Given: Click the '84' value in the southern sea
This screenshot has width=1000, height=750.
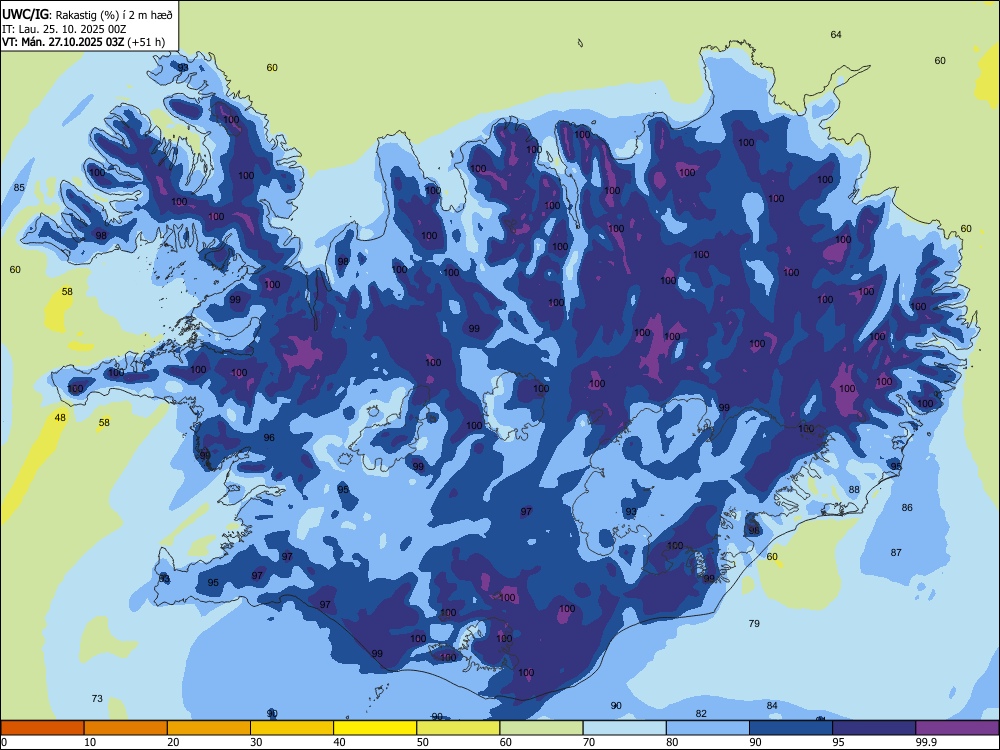Looking at the screenshot, I should [x=772, y=705].
